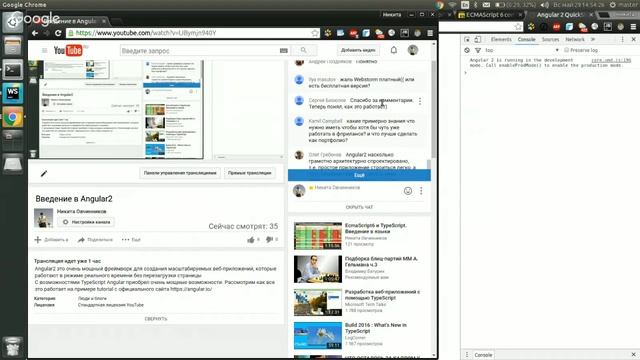640x360 pixels.
Task: Like the video with thumbs up
Action: 251,240
